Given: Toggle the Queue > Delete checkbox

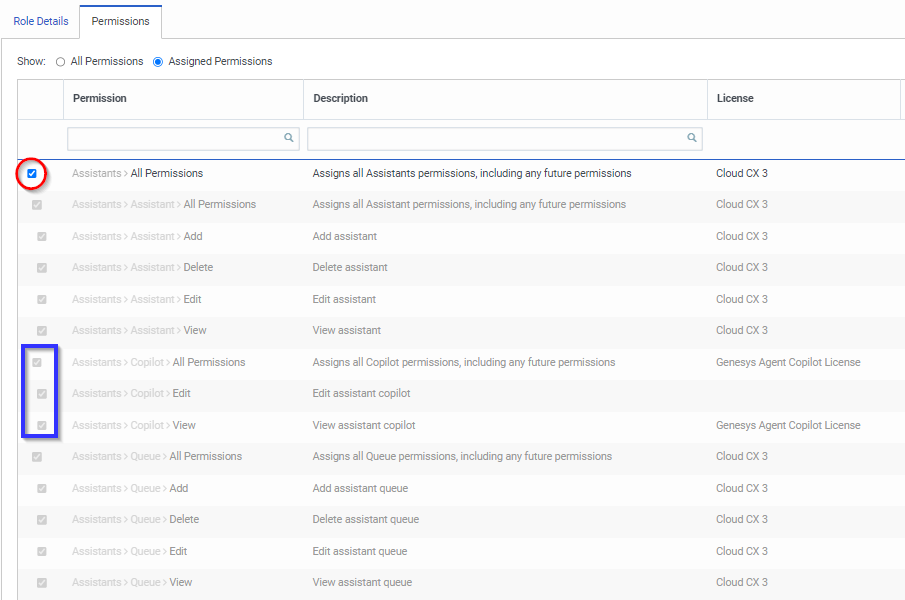Looking at the screenshot, I should coord(42,520).
